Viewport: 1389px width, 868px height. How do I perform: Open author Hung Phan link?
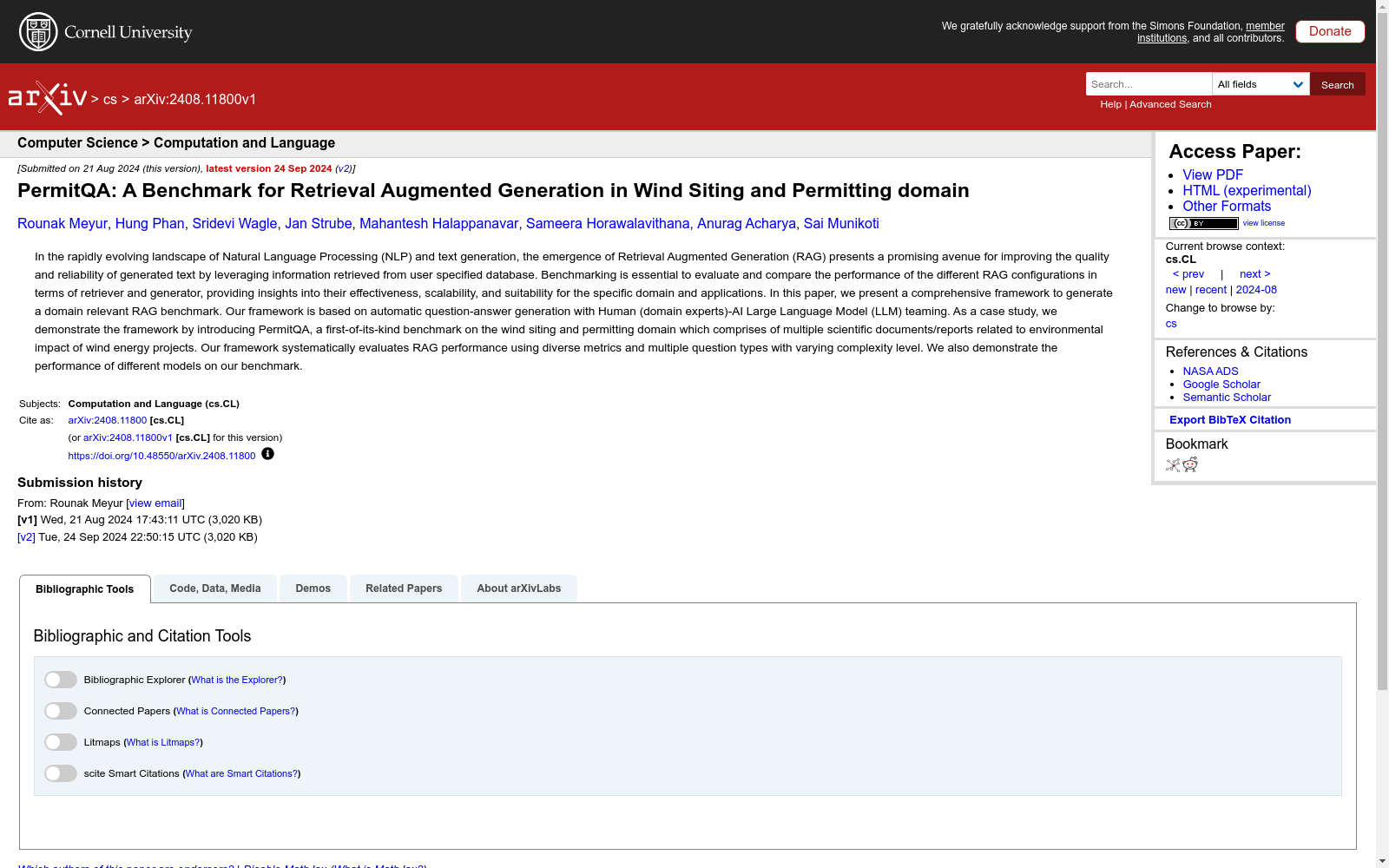point(149,224)
